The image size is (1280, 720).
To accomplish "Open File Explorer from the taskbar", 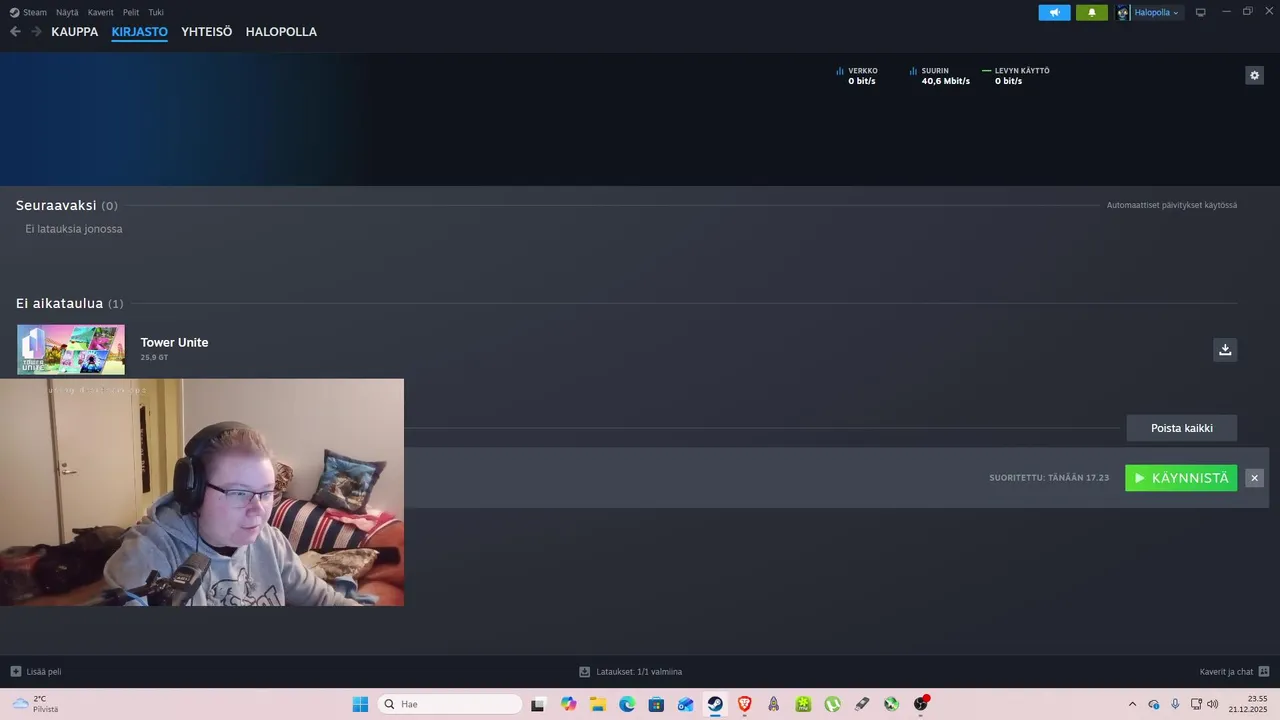I will 598,704.
